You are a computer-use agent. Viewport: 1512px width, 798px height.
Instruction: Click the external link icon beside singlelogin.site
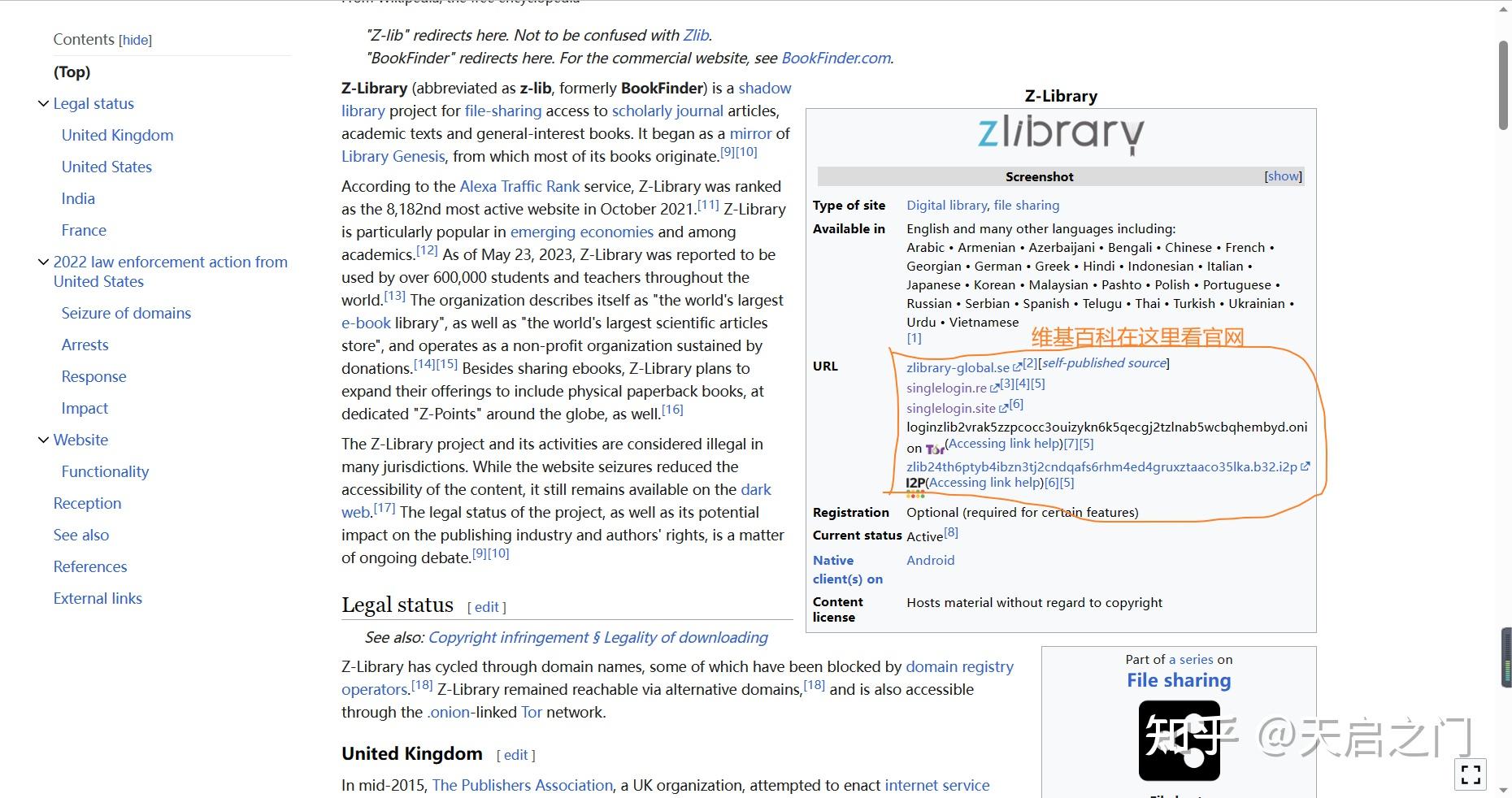click(x=1003, y=408)
